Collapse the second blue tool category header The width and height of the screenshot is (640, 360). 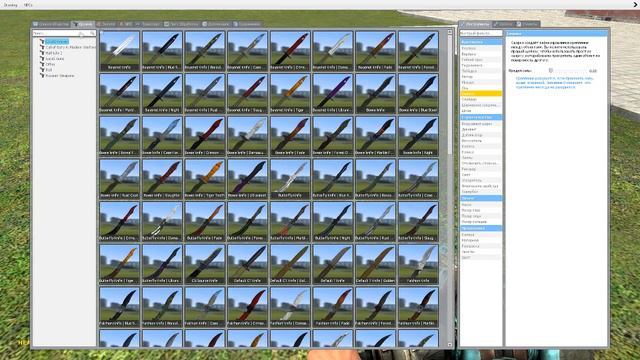point(481,117)
